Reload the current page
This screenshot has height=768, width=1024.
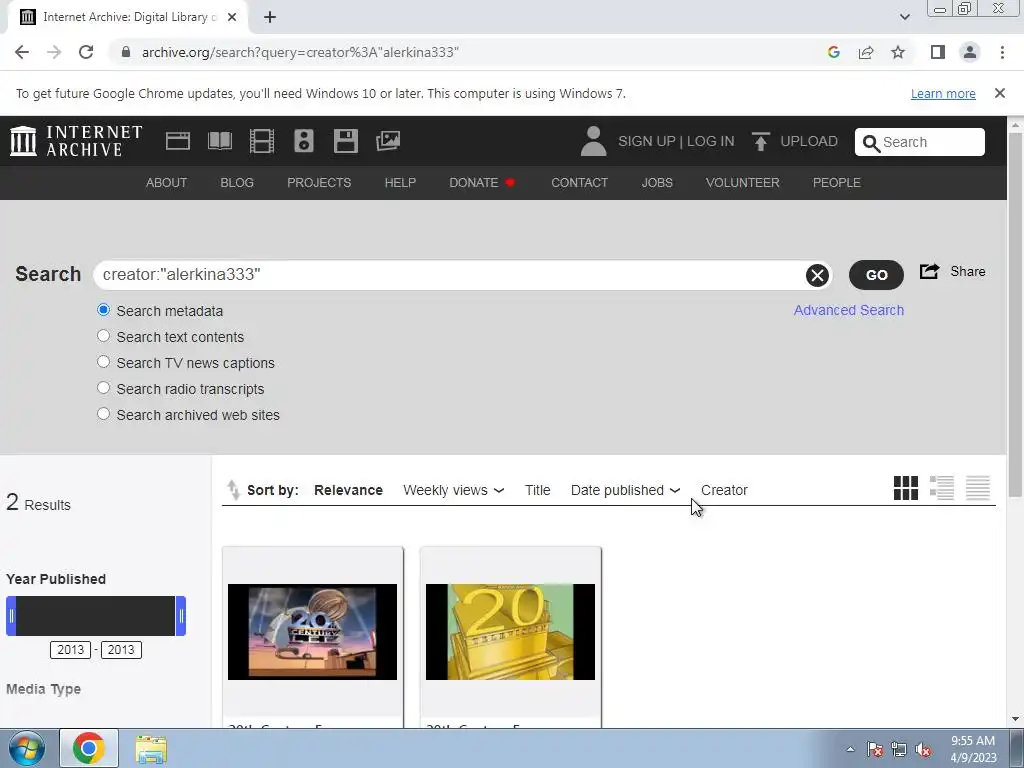[x=86, y=52]
